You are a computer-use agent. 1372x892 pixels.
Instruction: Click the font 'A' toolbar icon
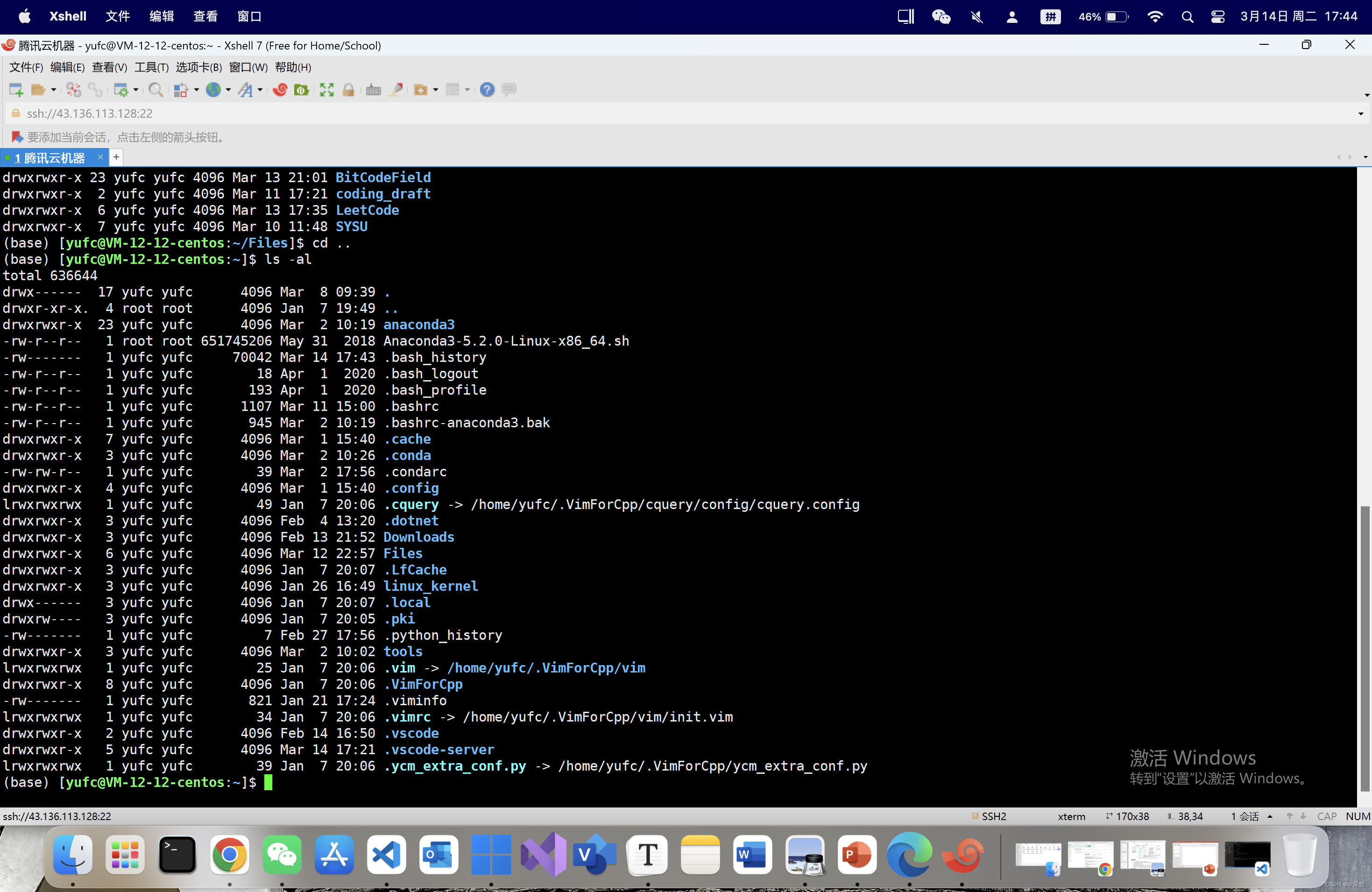click(x=246, y=89)
